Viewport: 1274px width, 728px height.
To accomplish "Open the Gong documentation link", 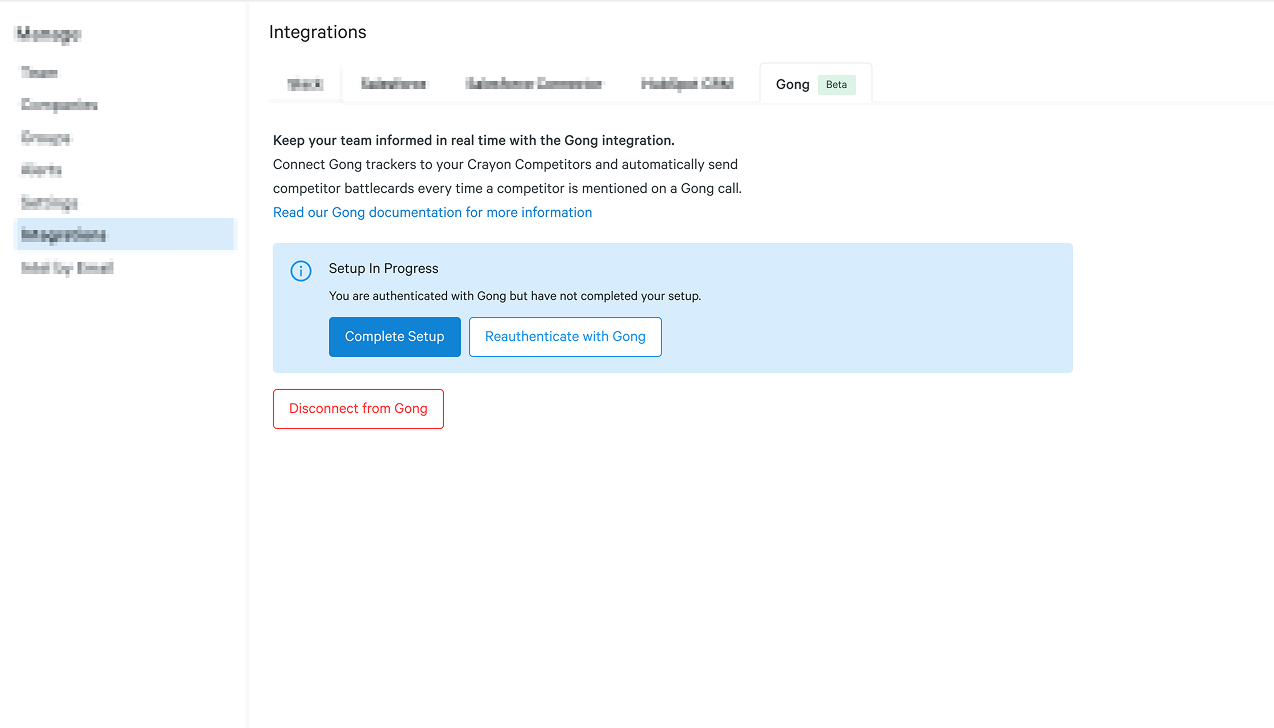I will click(432, 212).
